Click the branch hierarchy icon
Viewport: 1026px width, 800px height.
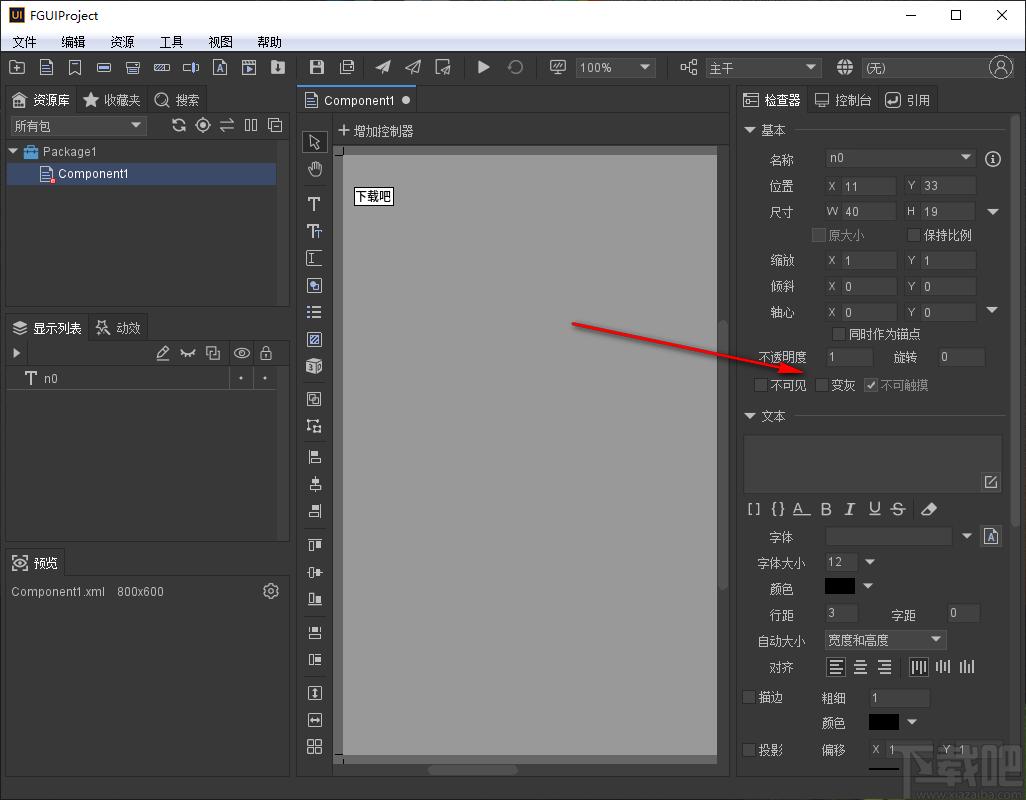pos(688,67)
